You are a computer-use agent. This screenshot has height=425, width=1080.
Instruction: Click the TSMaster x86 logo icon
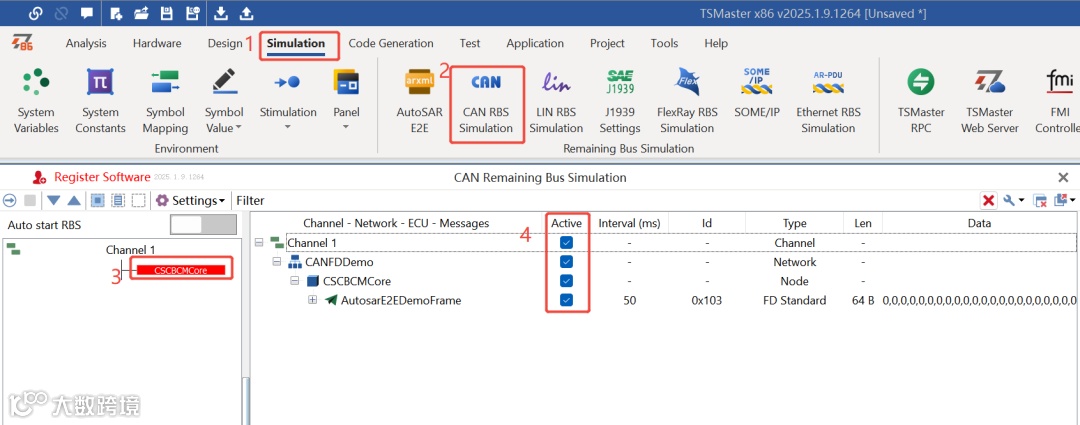[23, 43]
